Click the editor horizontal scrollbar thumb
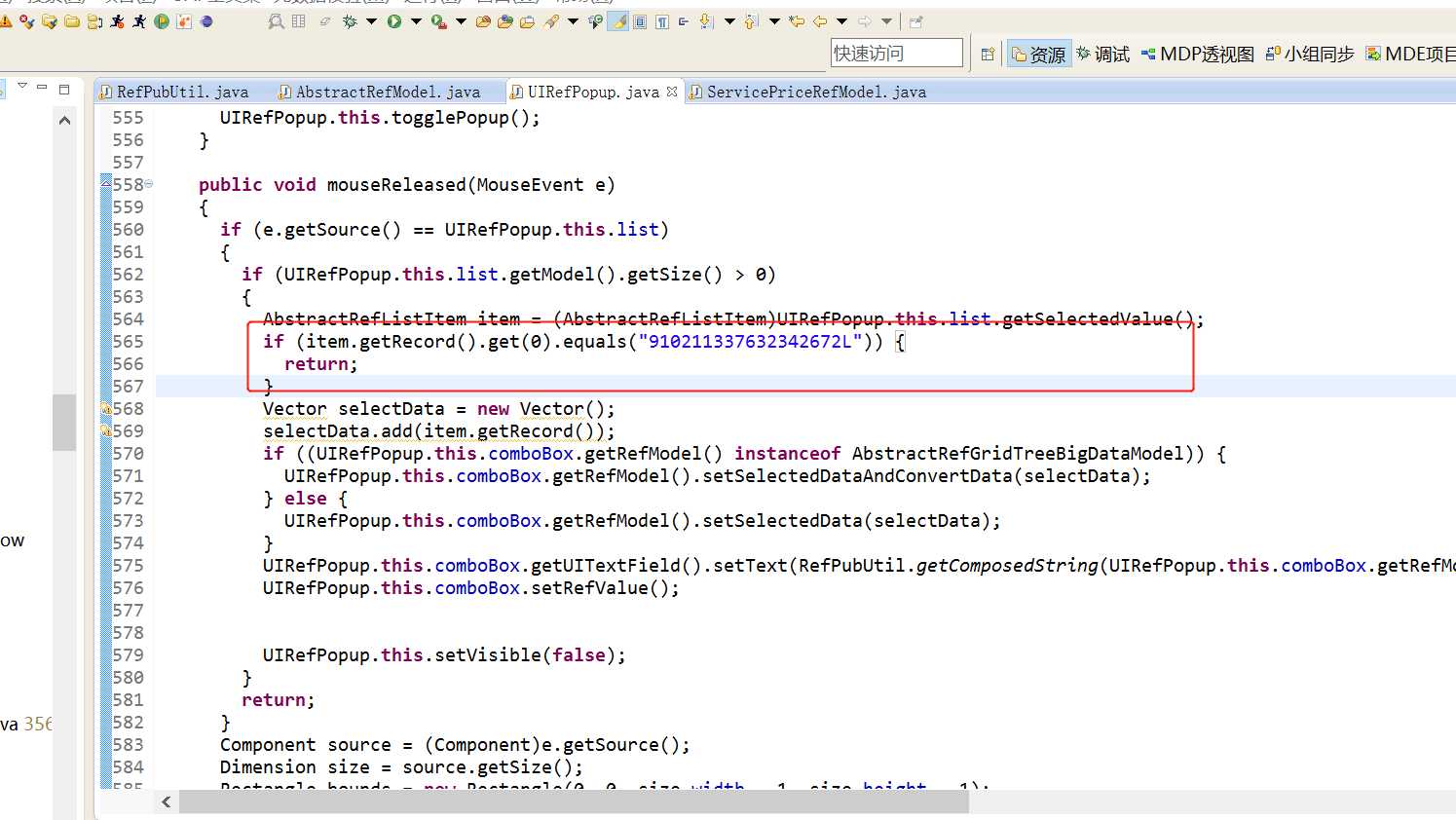 [x=575, y=801]
